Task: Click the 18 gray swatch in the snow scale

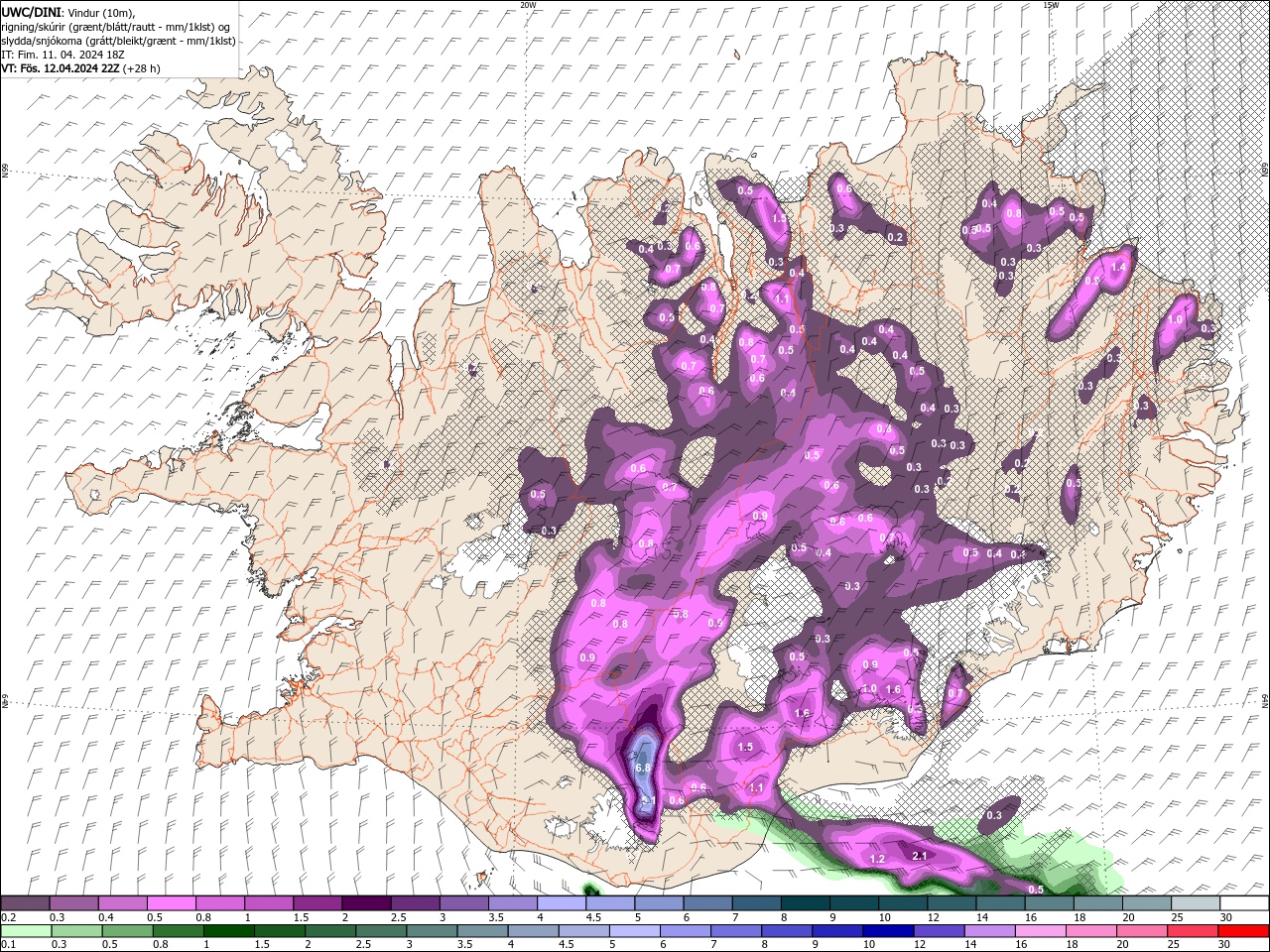Action: coord(1096,903)
